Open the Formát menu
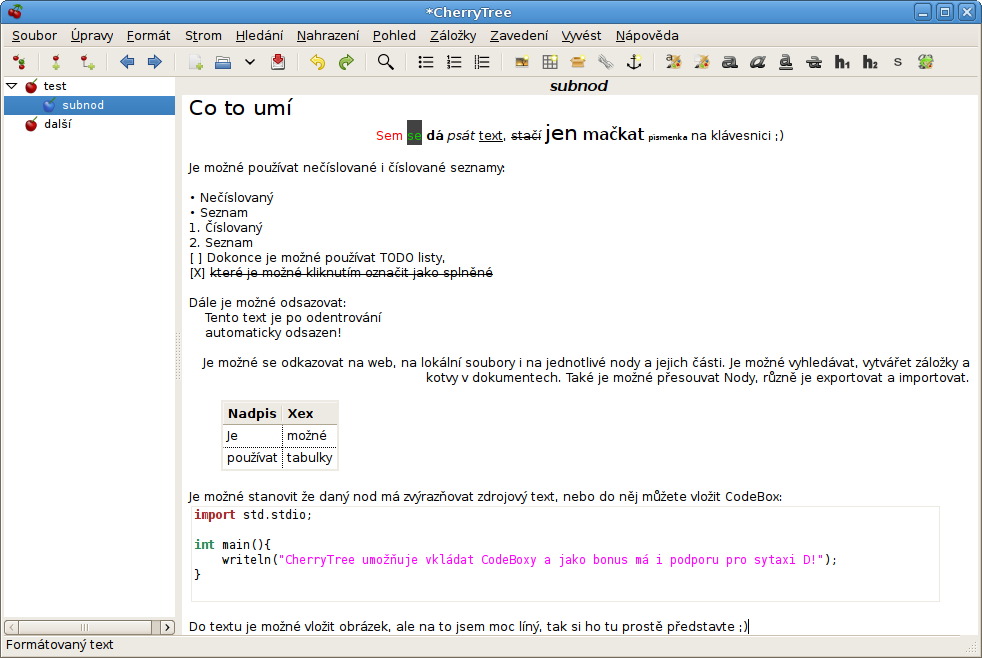This screenshot has height=658, width=982. point(148,36)
